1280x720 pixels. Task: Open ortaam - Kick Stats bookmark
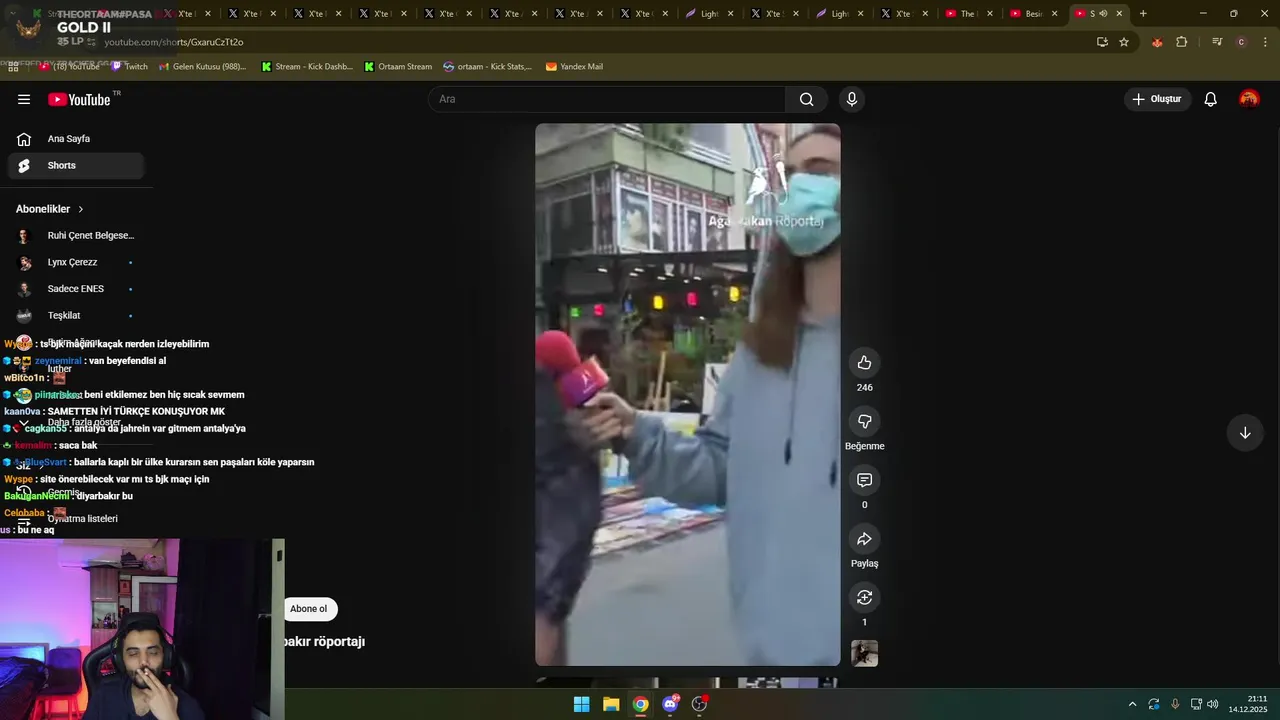click(x=488, y=67)
